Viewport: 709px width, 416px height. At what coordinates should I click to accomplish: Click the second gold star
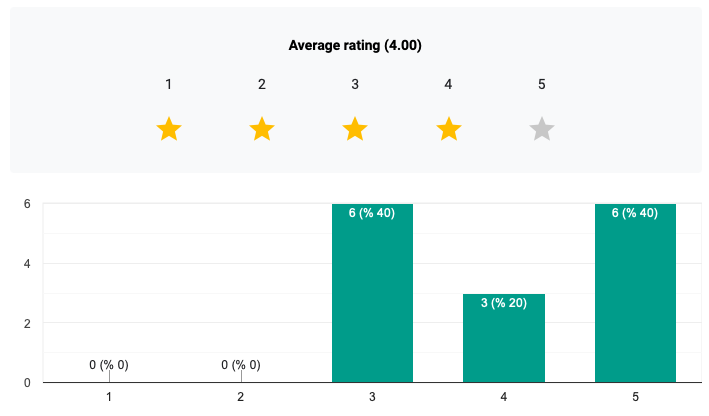pos(262,129)
